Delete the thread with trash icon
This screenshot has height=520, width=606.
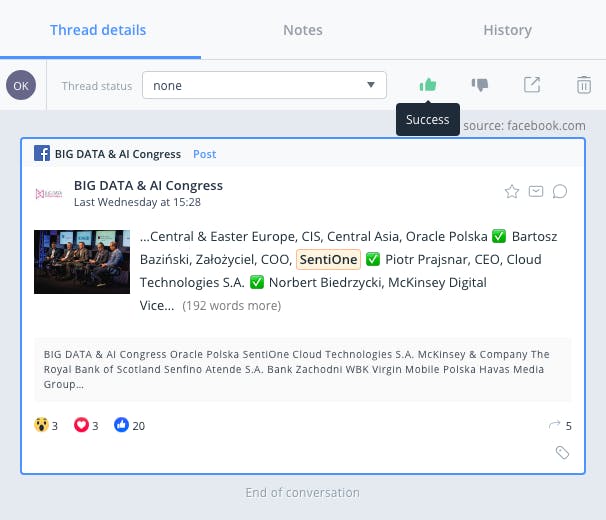[x=584, y=85]
